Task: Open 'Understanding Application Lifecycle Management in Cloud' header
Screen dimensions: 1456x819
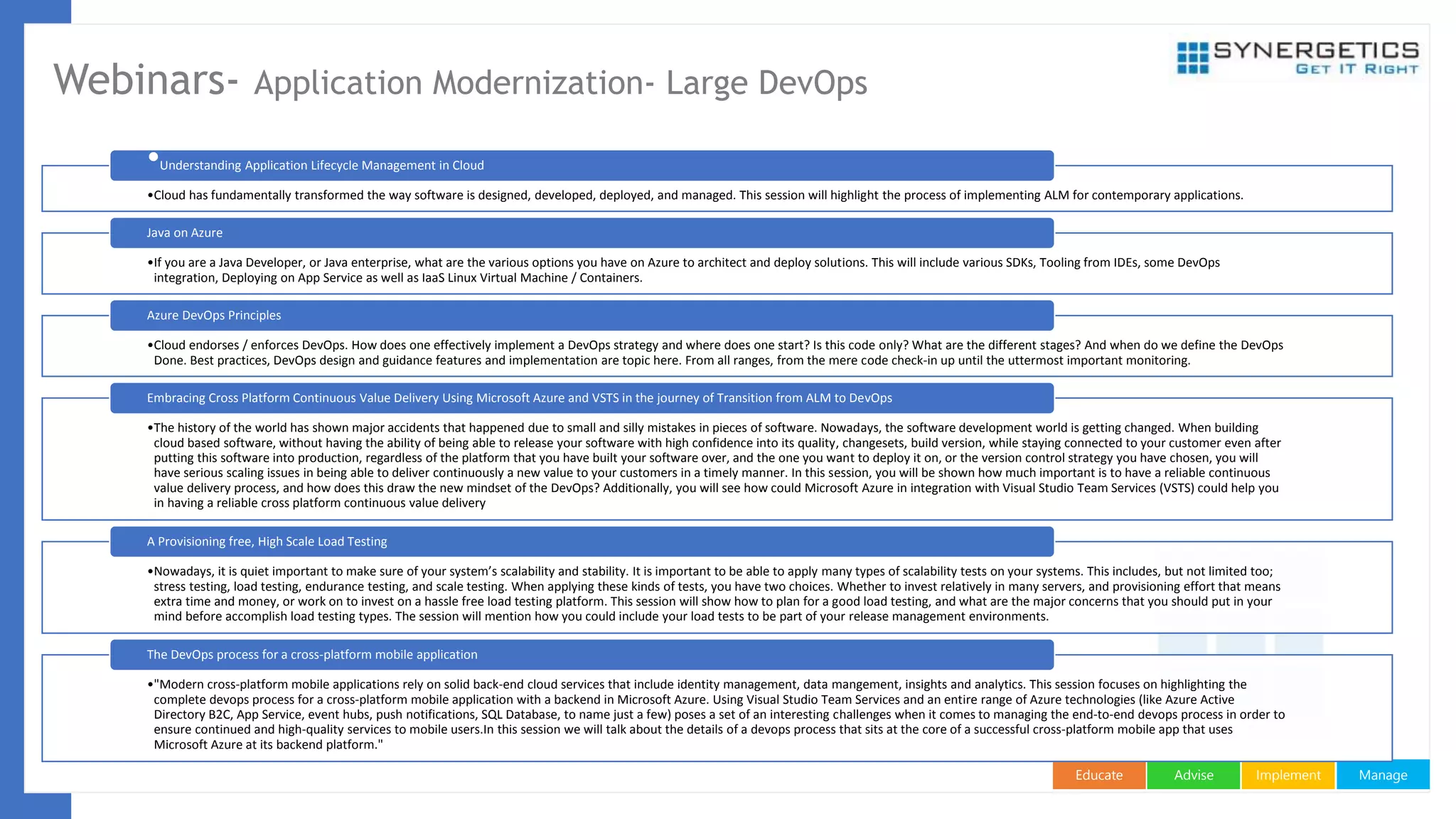Action: [x=582, y=165]
